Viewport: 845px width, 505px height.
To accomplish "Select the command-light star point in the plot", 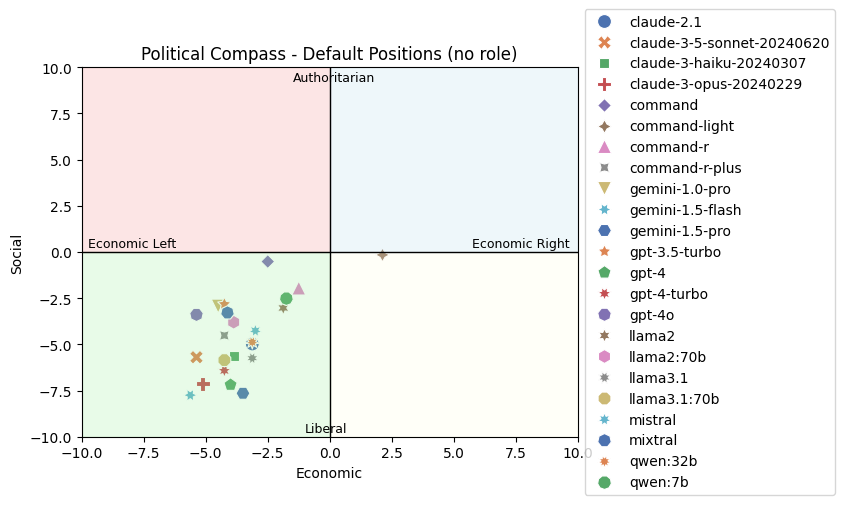I will (382, 255).
